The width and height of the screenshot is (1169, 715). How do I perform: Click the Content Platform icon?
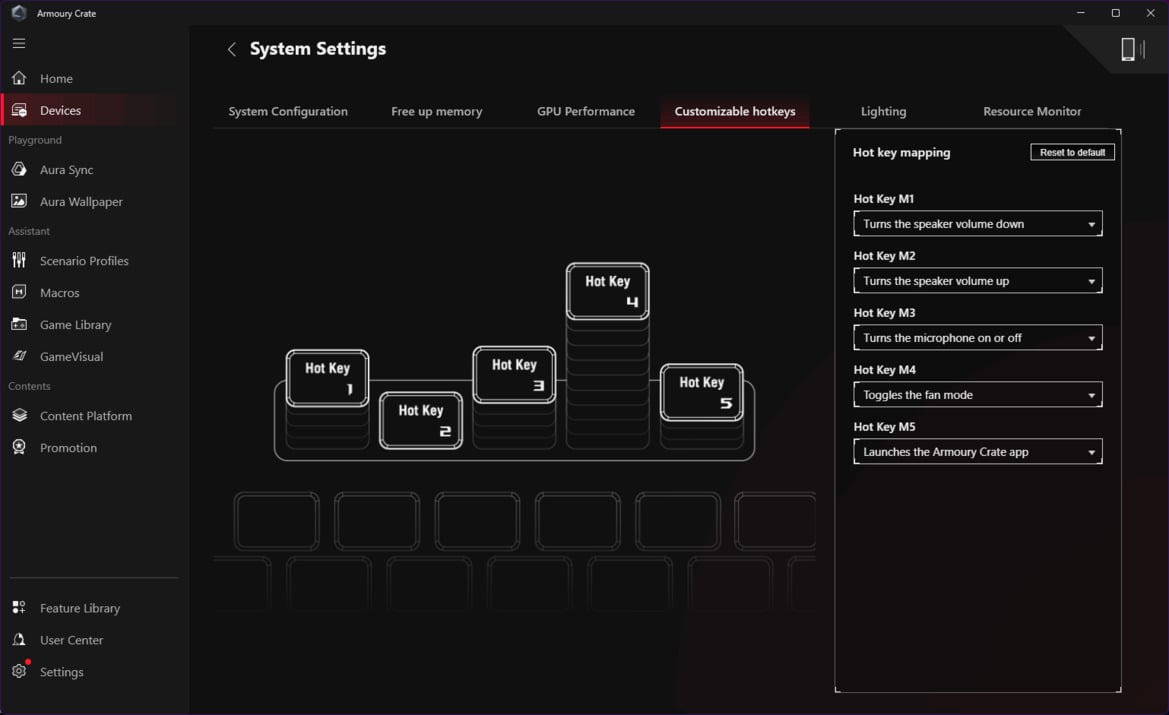pos(19,415)
